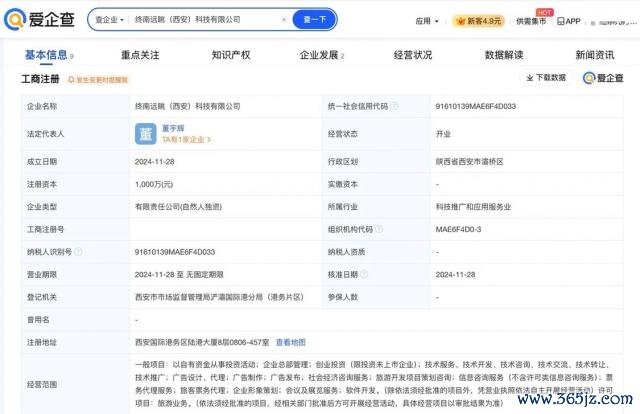Select the 2024-11-28 至 无固定期限 value
The height and width of the screenshot is (414, 640).
179,274
